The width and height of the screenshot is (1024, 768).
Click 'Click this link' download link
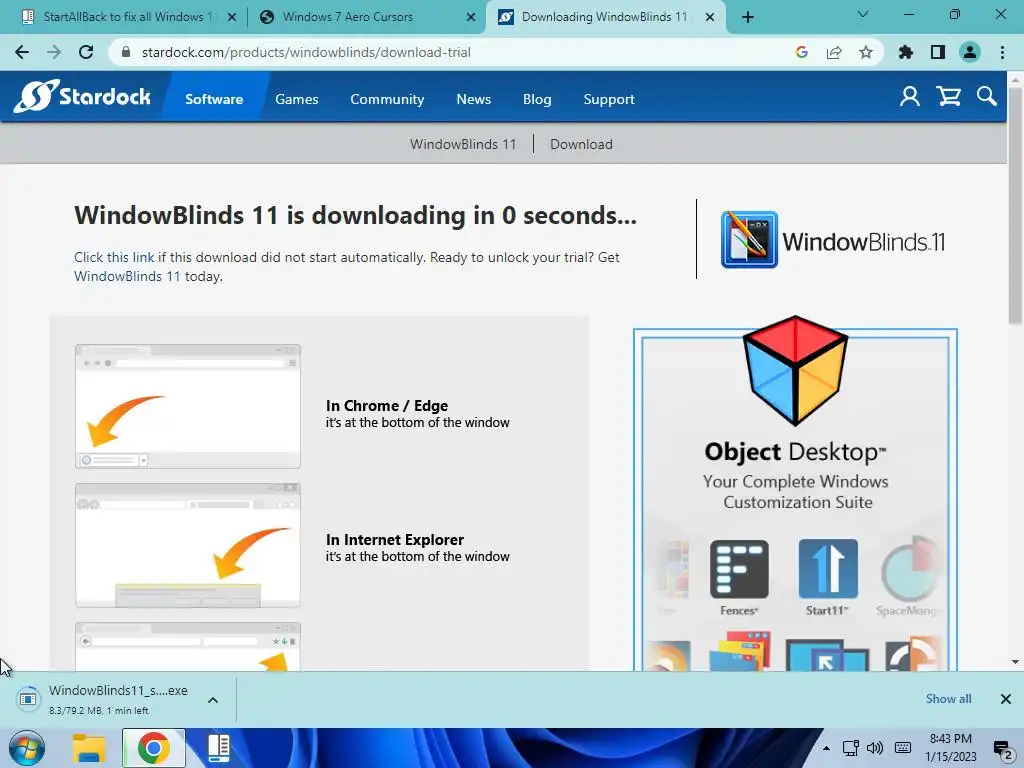(x=114, y=257)
